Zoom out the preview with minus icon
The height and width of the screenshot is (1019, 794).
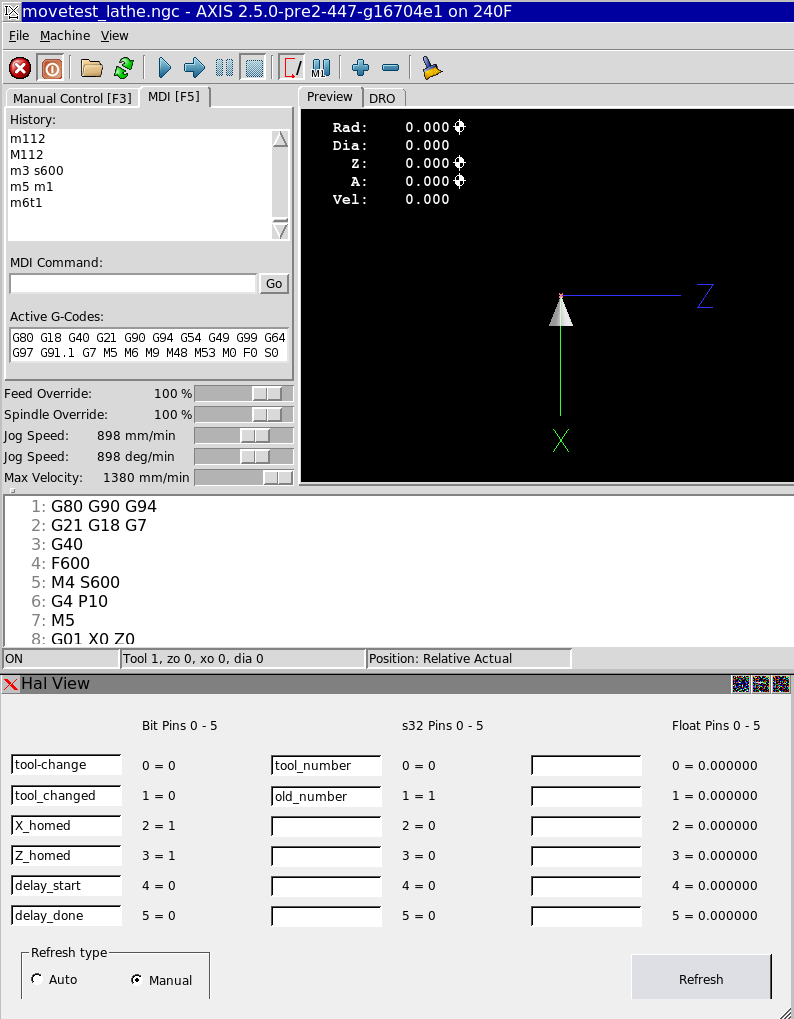click(391, 68)
